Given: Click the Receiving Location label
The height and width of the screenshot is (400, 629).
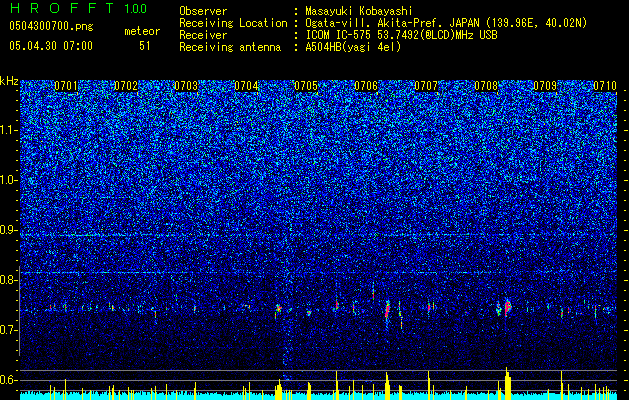Looking at the screenshot, I should 233,23.
